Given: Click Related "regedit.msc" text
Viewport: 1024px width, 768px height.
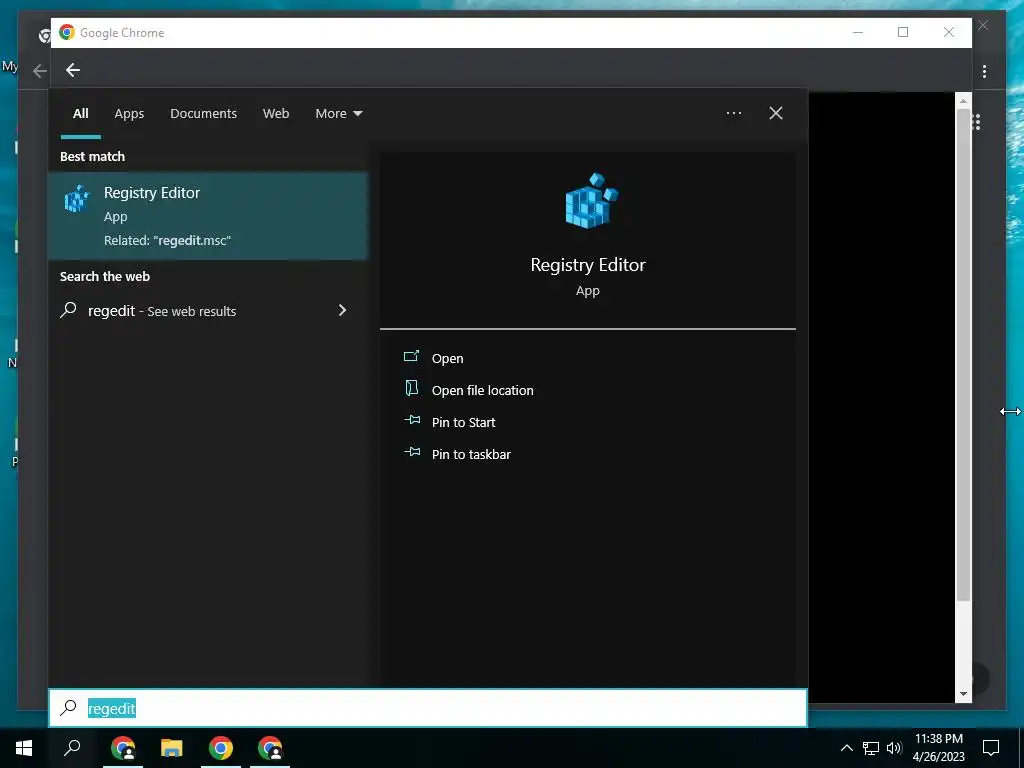Looking at the screenshot, I should pos(167,240).
